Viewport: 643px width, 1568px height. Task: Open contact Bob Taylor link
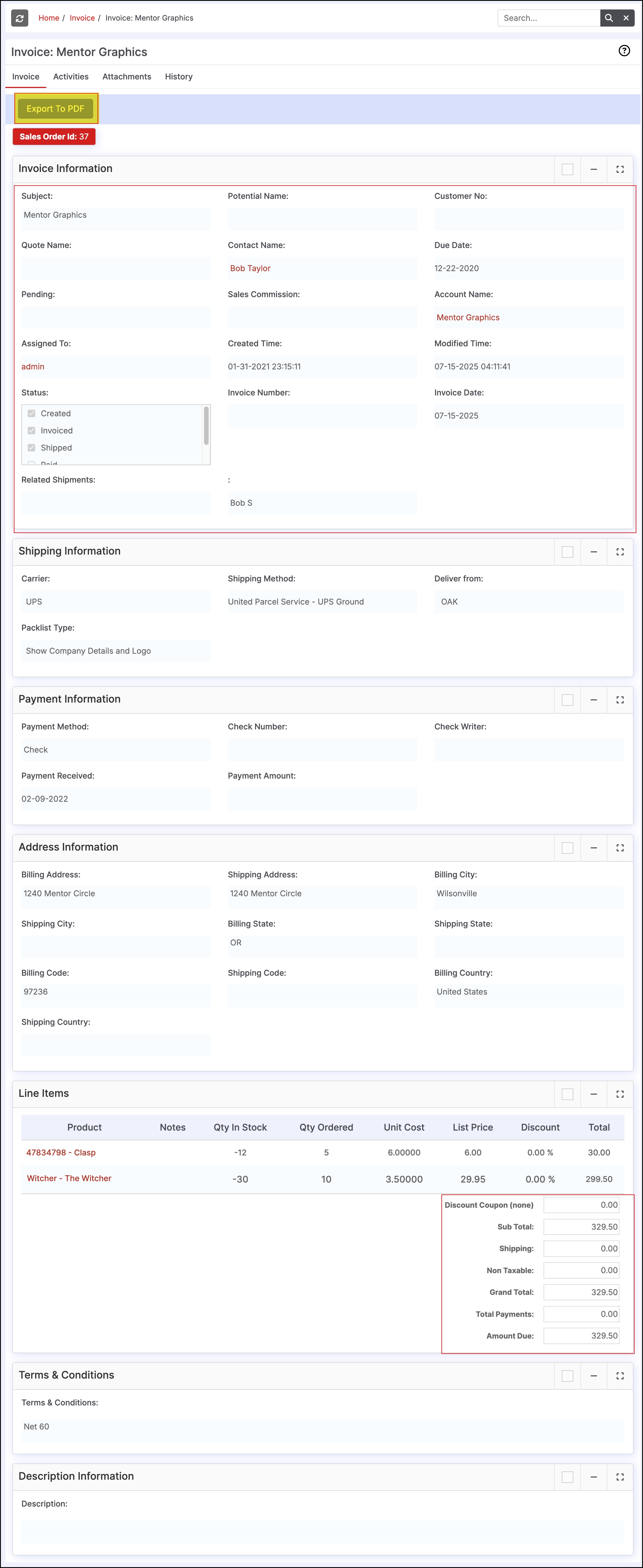click(250, 269)
